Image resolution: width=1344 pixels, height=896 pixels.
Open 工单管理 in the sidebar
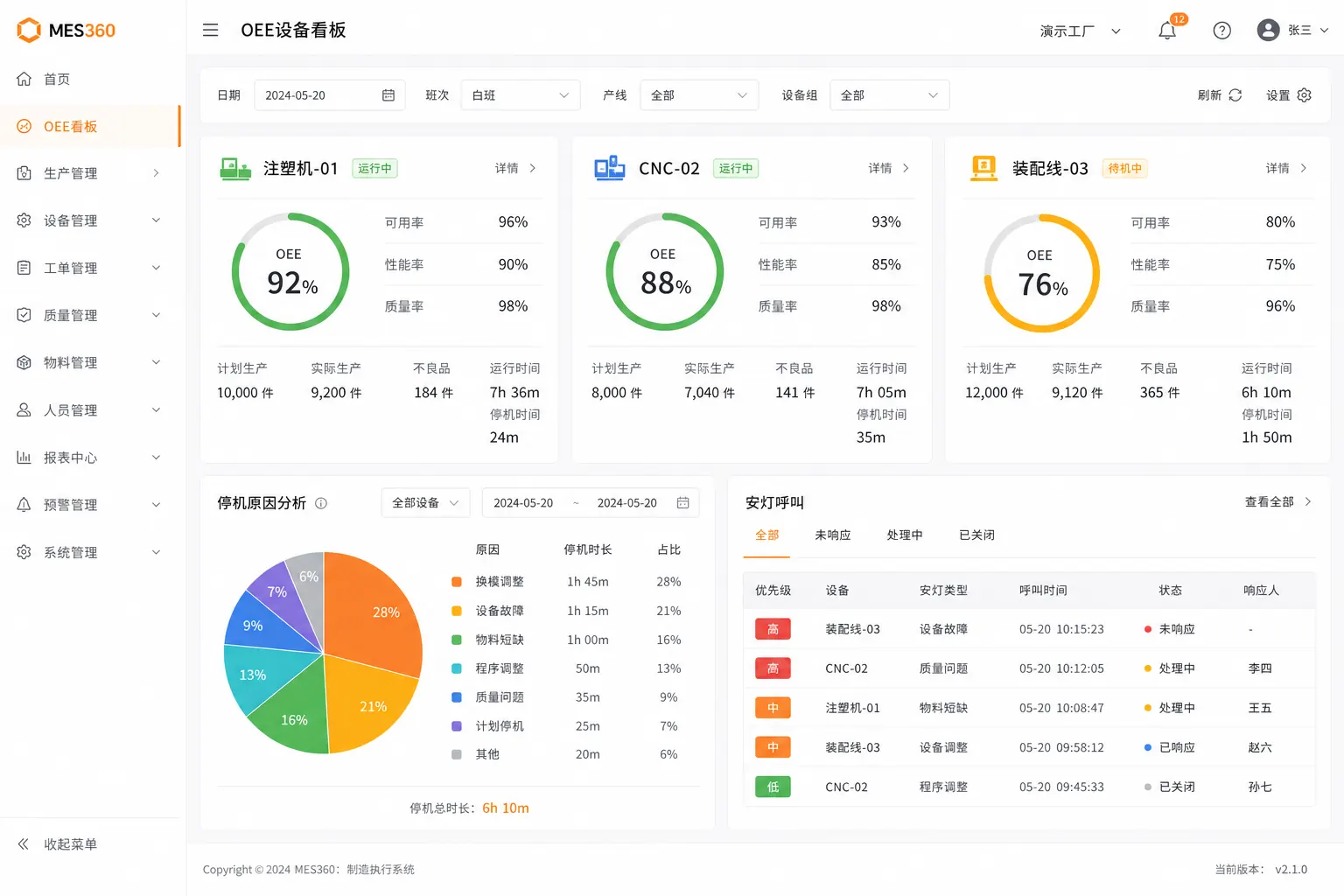(x=90, y=268)
